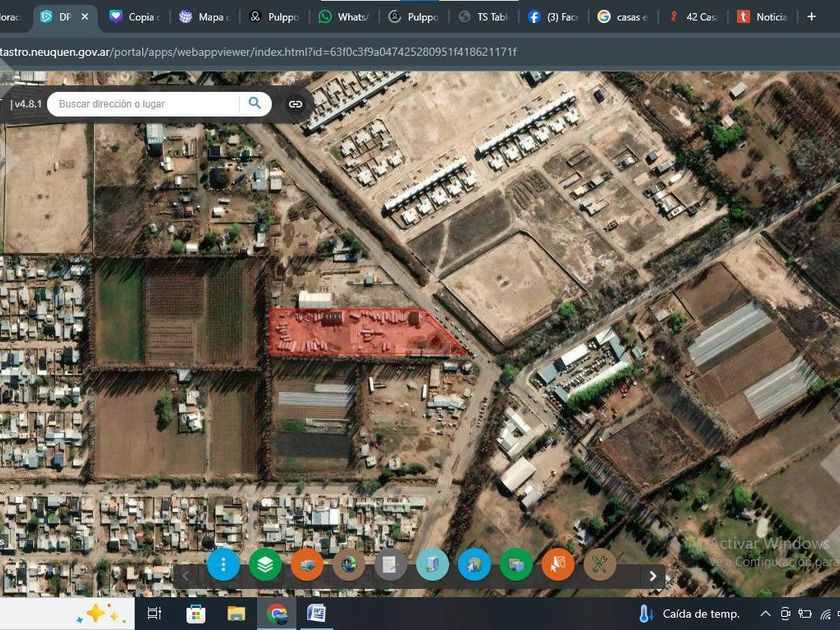Open the light-blue building widget
Image resolution: width=840 pixels, height=630 pixels.
coord(432,564)
